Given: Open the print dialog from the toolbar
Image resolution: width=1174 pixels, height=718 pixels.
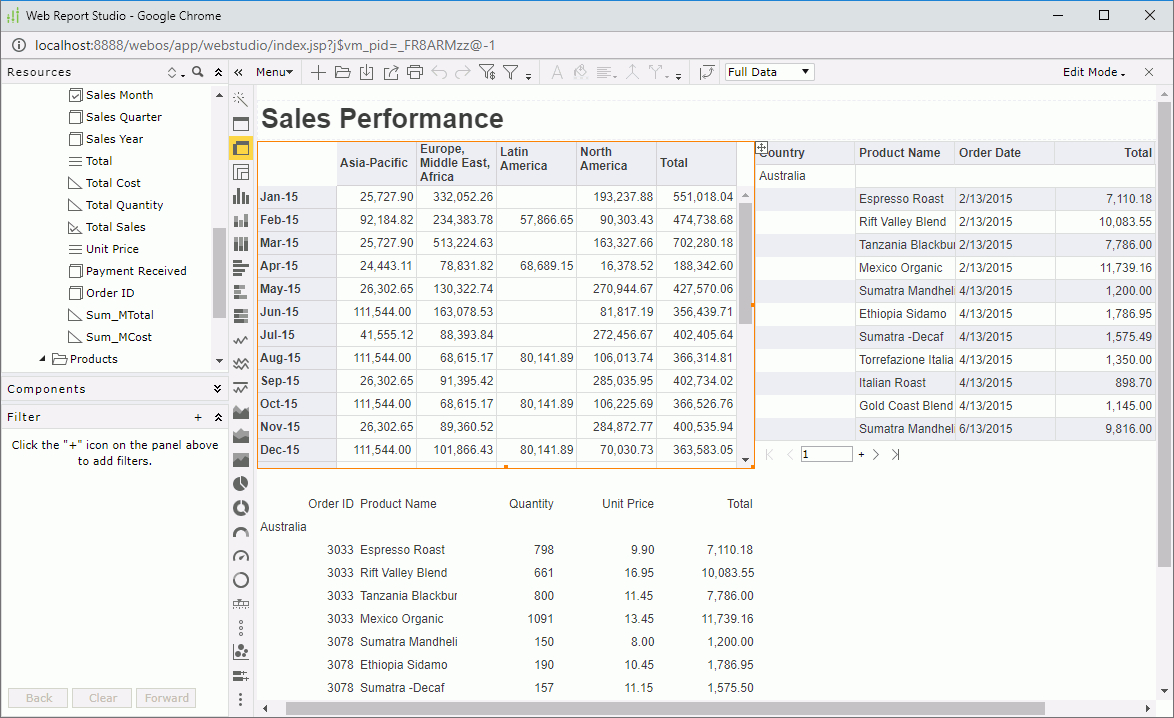Looking at the screenshot, I should pyautogui.click(x=416, y=71).
